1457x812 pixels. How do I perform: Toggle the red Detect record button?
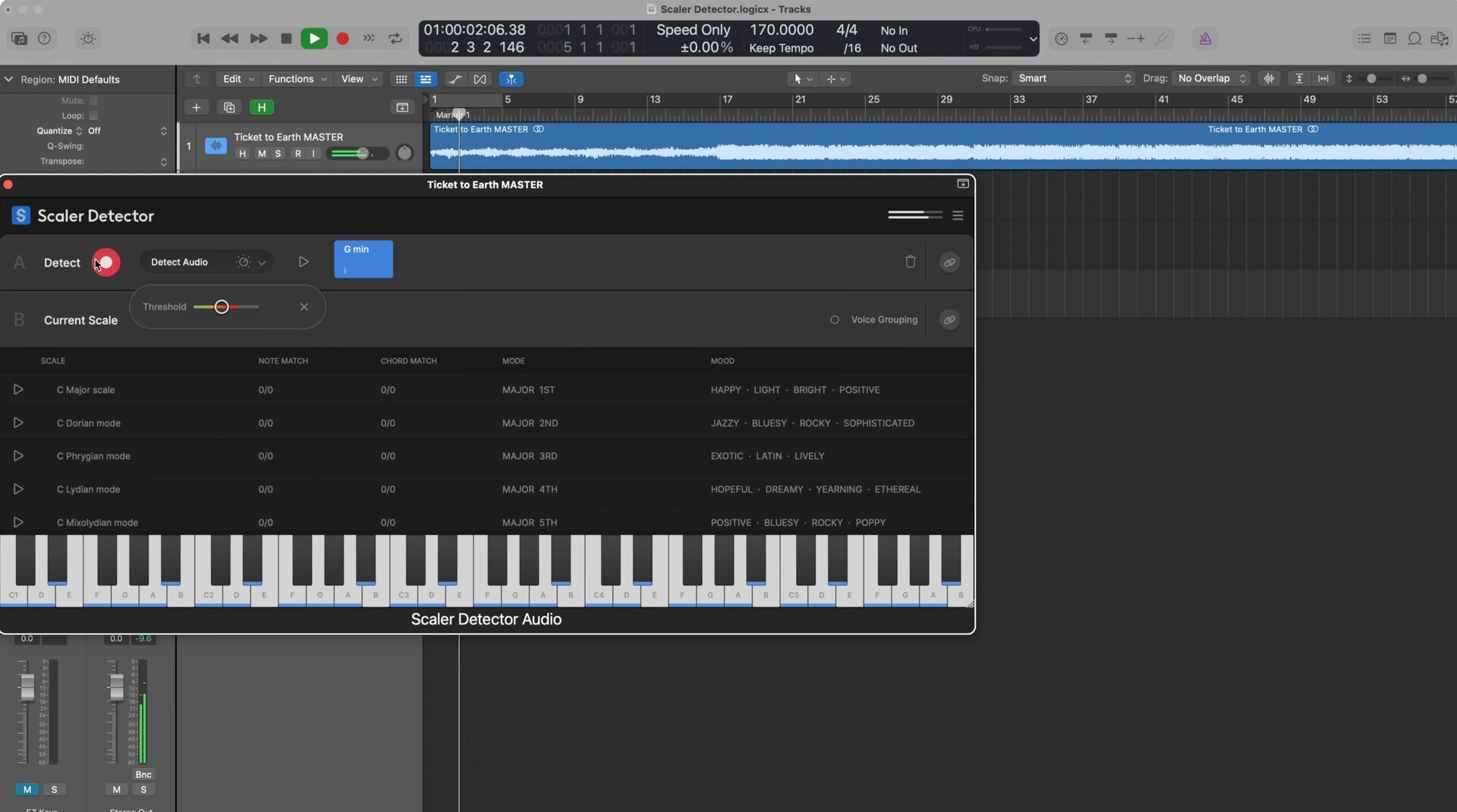(106, 263)
